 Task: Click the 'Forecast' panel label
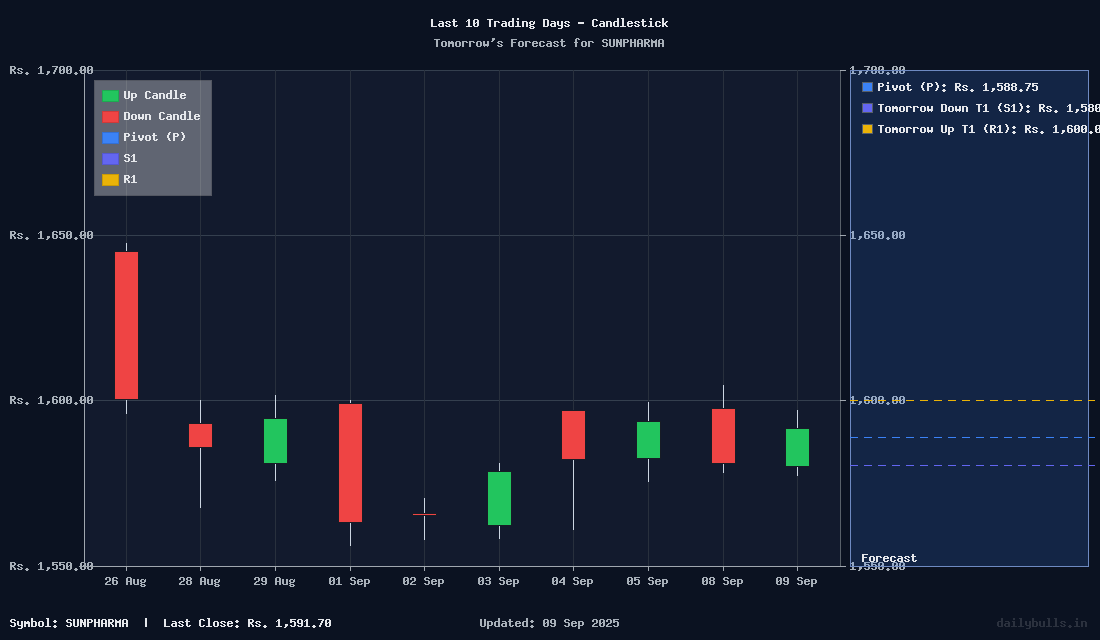[889, 558]
